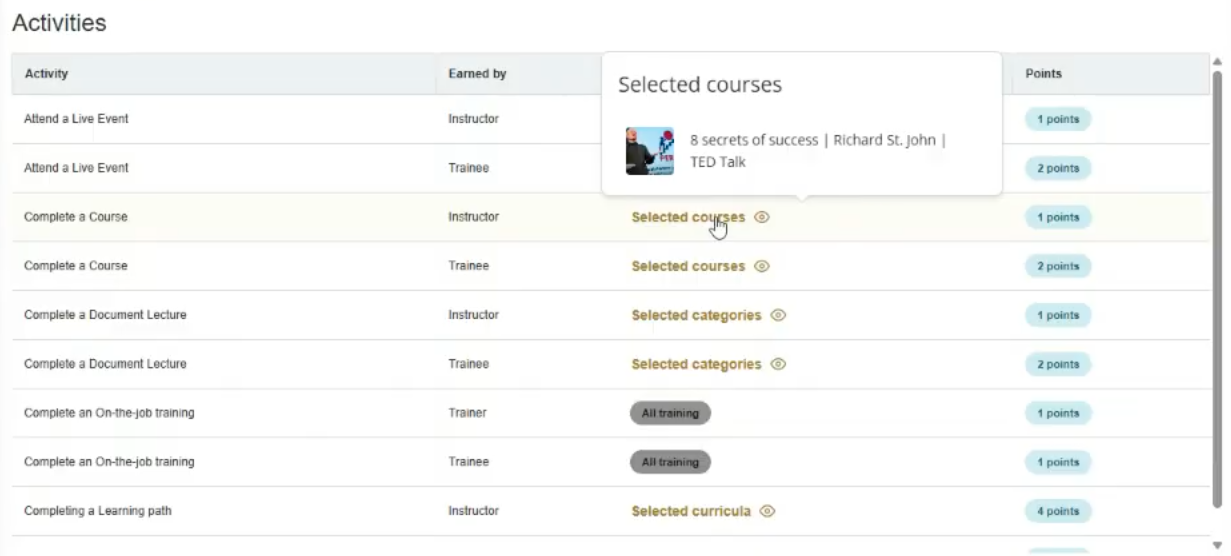Open Selected categories link for Trainee Document Lecture

(696, 364)
